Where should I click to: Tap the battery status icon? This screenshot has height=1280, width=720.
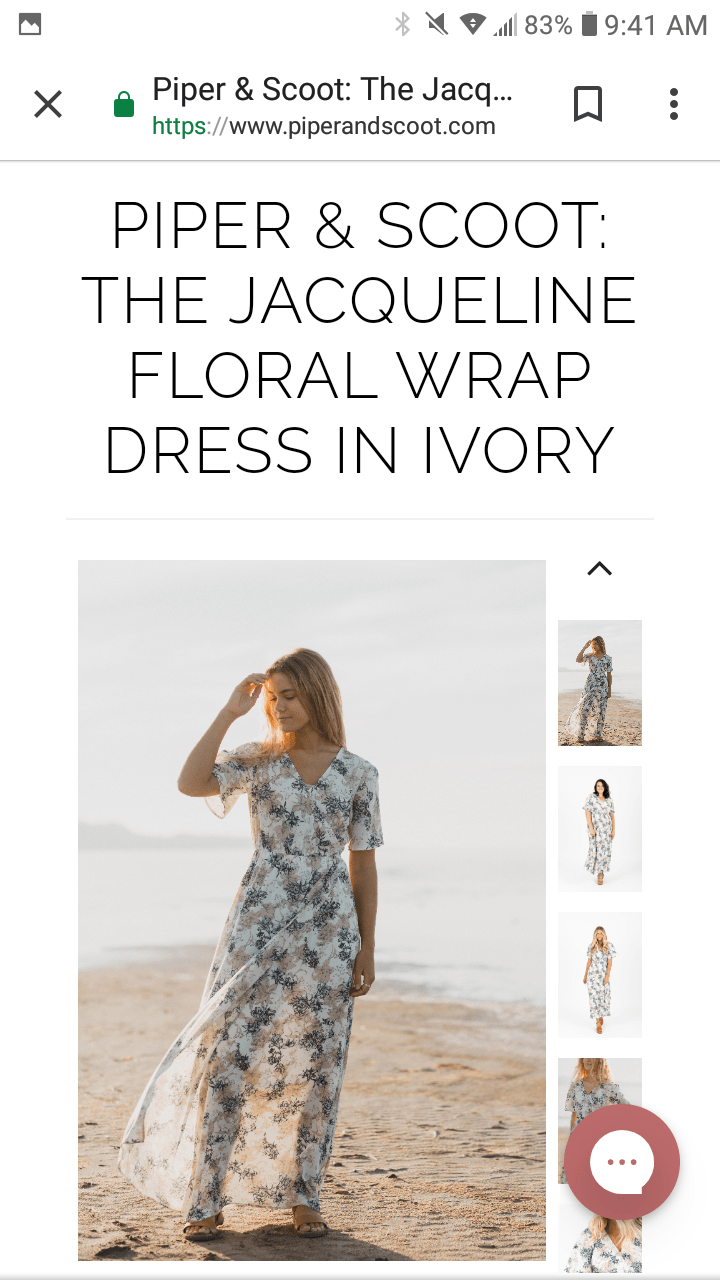(x=589, y=24)
